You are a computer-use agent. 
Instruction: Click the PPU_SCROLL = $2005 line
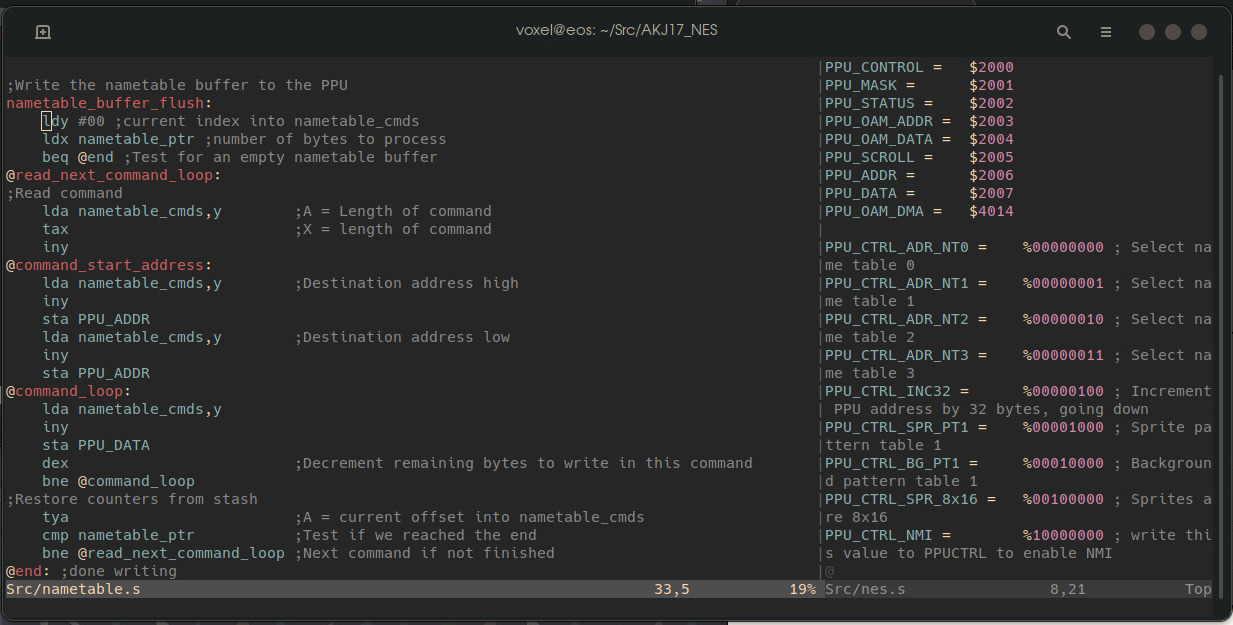point(919,157)
